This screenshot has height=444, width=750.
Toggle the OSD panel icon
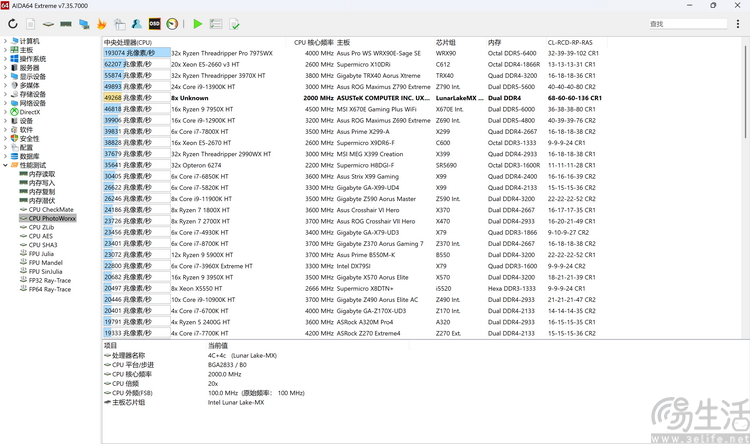(154, 23)
